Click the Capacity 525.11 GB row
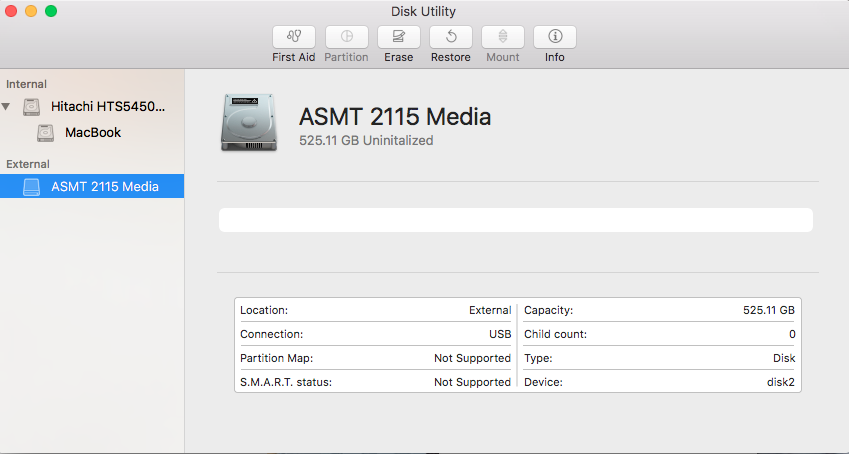This screenshot has width=849, height=454. tap(659, 310)
